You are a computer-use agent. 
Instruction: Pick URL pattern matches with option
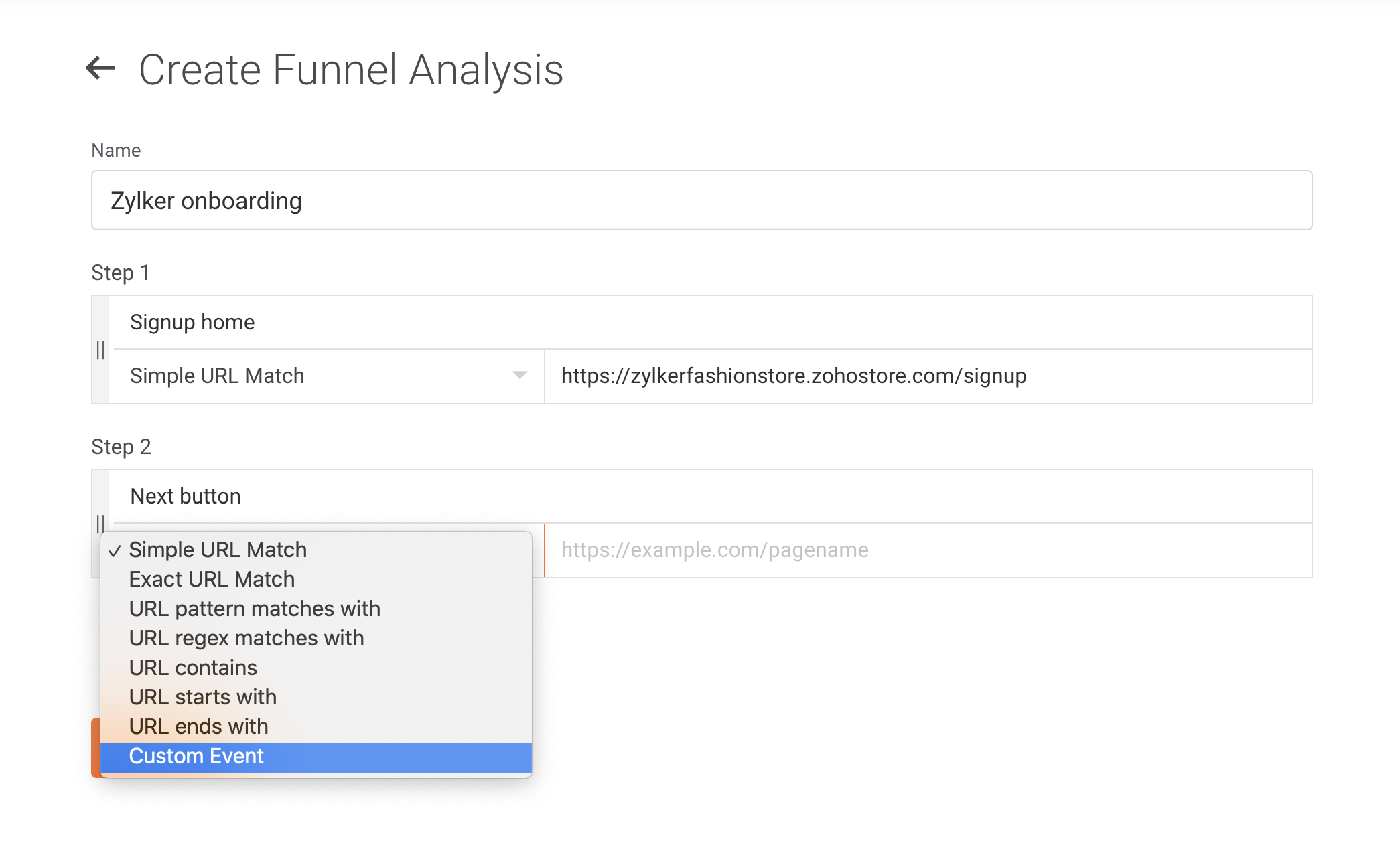[255, 609]
